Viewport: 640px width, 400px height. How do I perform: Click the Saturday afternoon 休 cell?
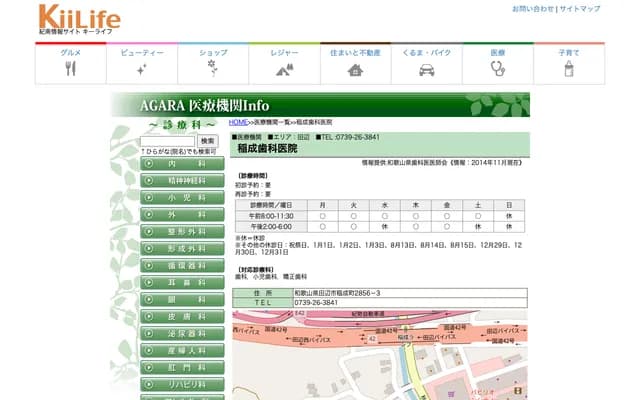coord(478,227)
